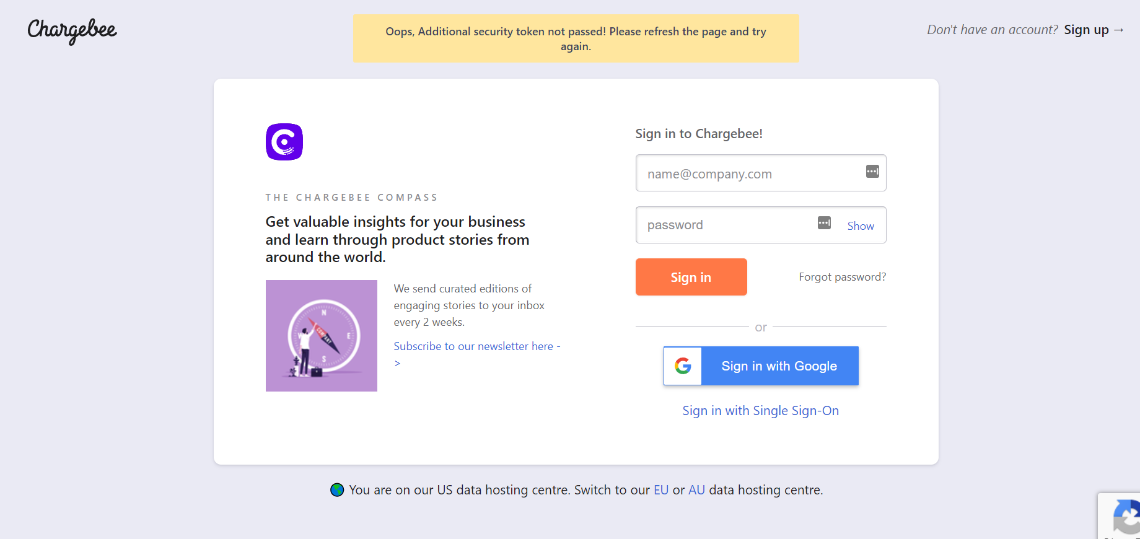Subscribe to our newsletter link
This screenshot has height=539, width=1140.
click(x=476, y=346)
